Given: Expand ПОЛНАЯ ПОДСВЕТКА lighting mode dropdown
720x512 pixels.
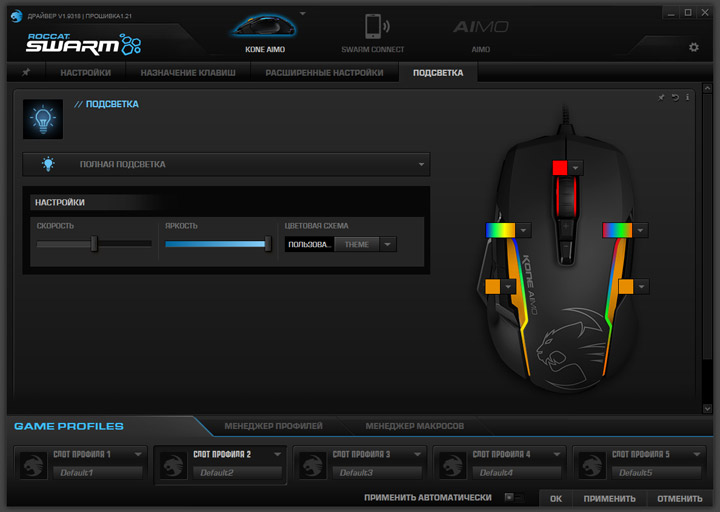Looking at the screenshot, I should coord(421,164).
